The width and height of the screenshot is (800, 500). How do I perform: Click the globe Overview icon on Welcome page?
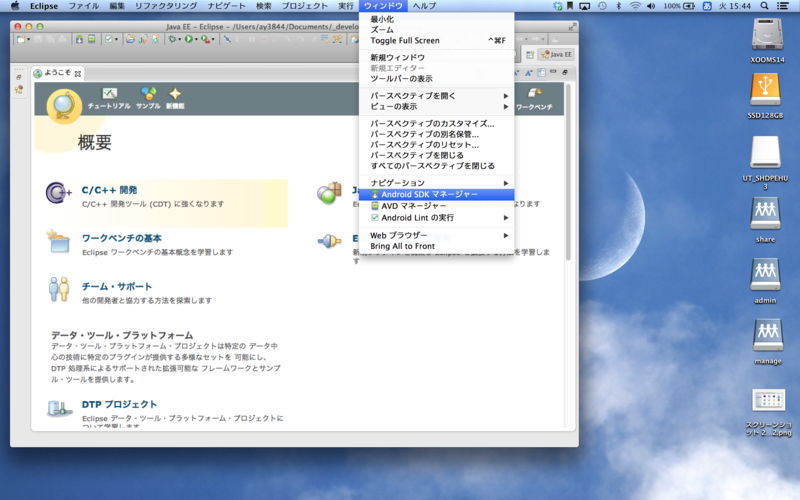click(64, 107)
